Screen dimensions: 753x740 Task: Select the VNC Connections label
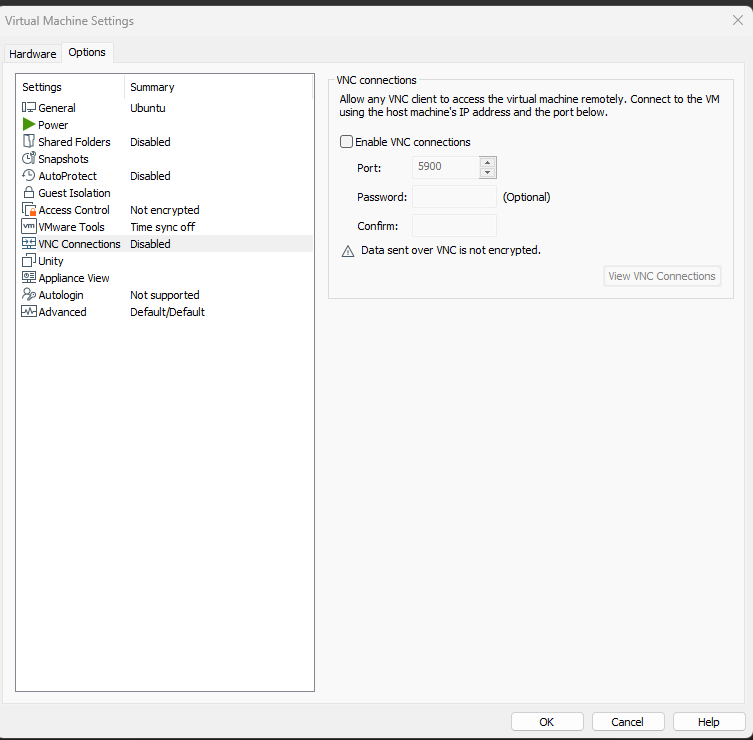click(79, 244)
